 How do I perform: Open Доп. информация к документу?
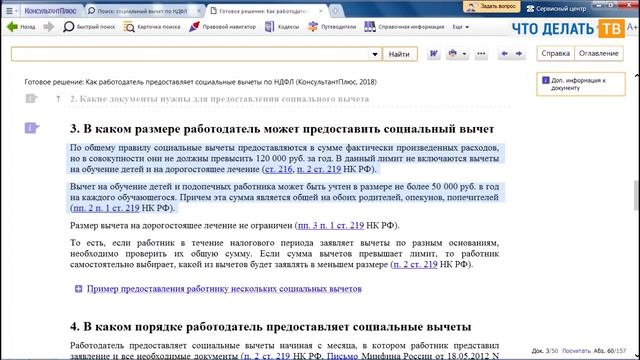(581, 84)
